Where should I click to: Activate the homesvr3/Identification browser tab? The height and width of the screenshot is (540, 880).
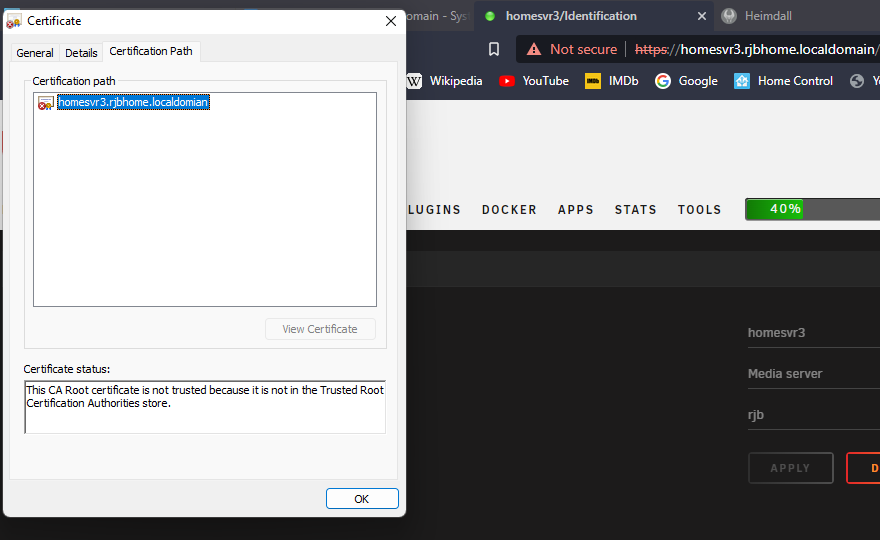coord(594,16)
